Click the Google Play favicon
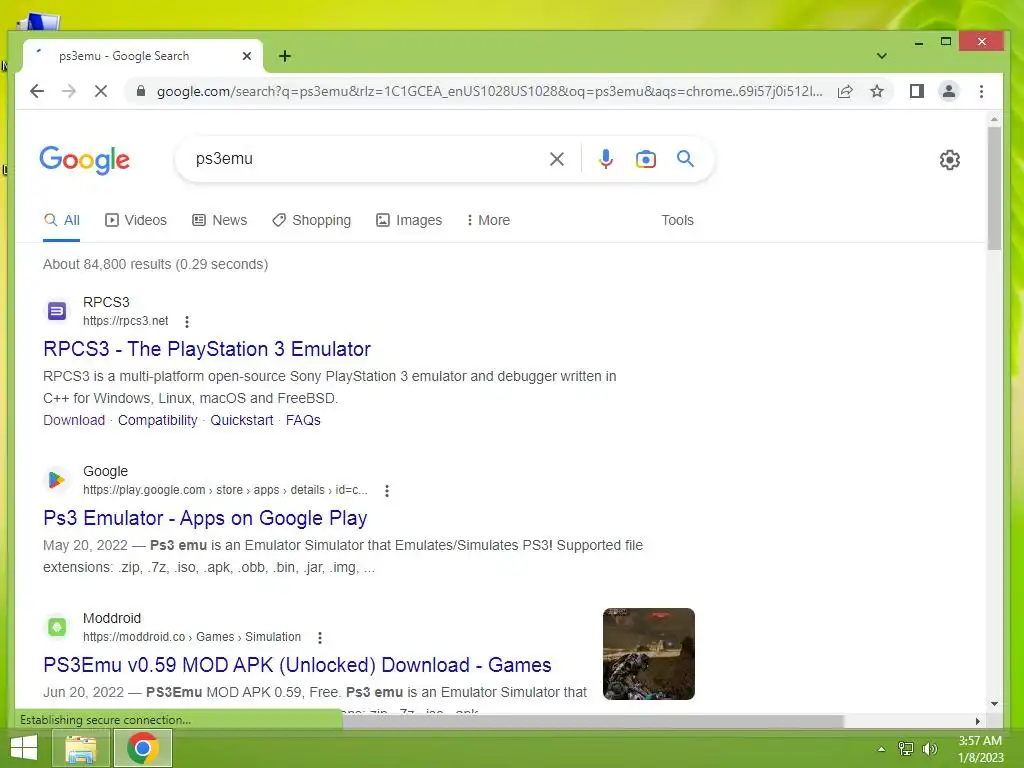The width and height of the screenshot is (1024, 768). tap(57, 480)
